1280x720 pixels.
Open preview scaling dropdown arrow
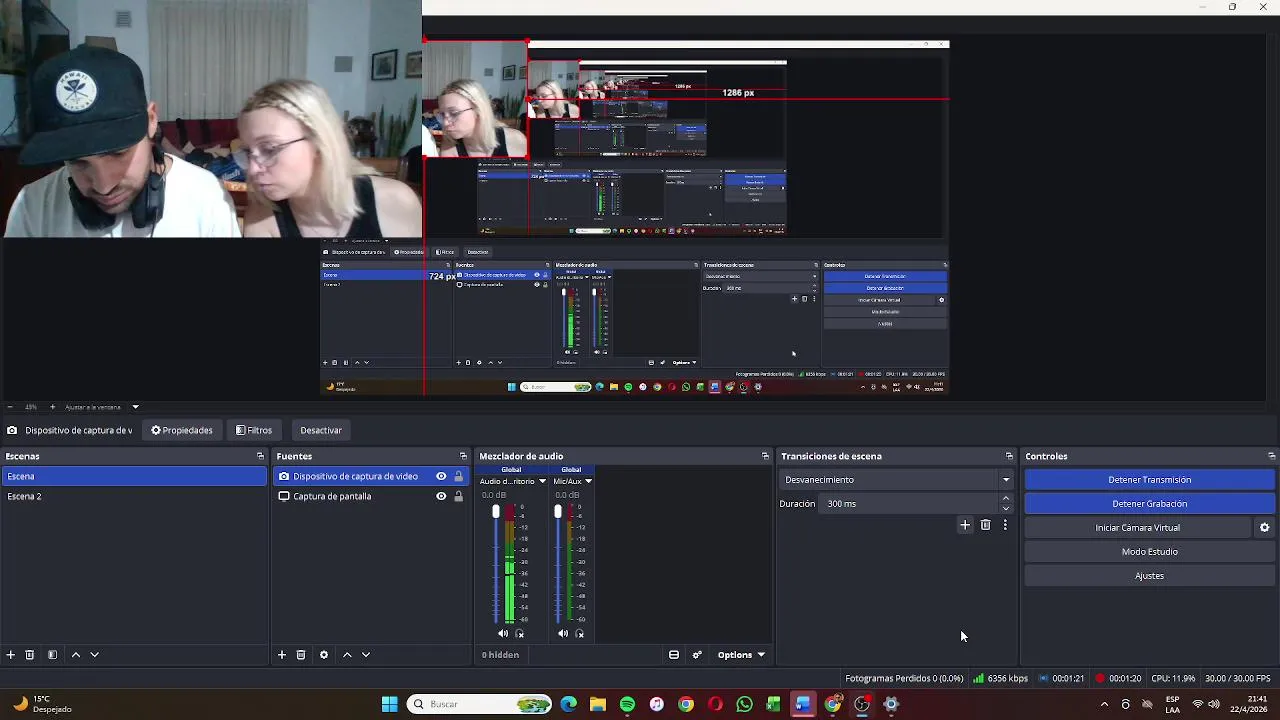coord(135,407)
